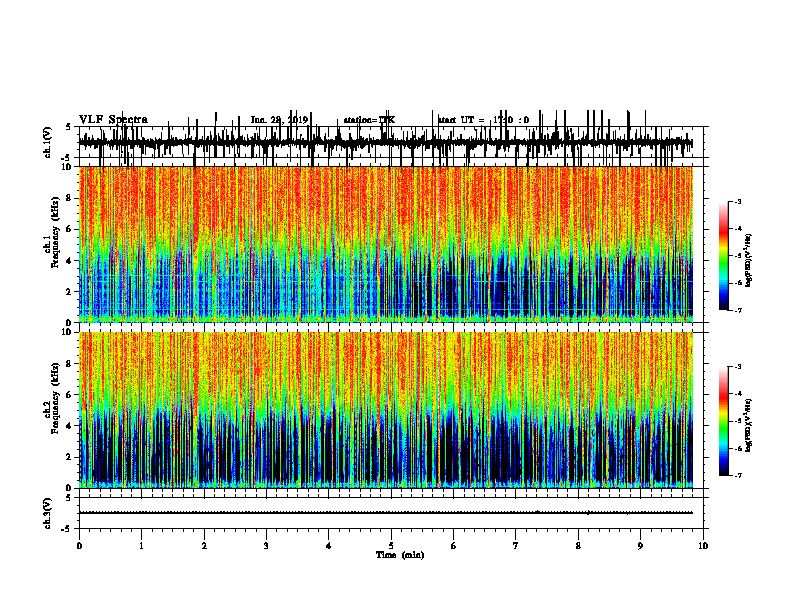Click the ch.1 spectrogram color bar
The height and width of the screenshot is (612, 792).
[x=724, y=256]
